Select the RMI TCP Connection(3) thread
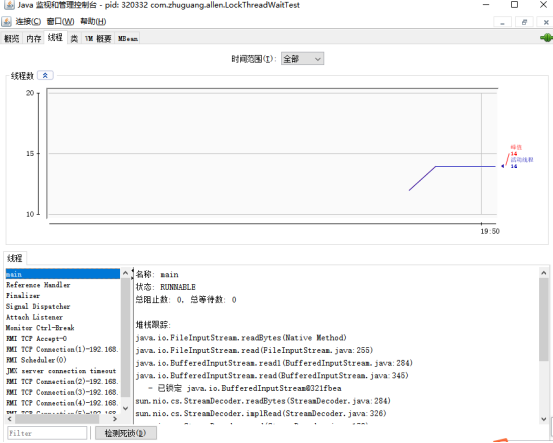The height and width of the screenshot is (443, 553). tap(63, 392)
